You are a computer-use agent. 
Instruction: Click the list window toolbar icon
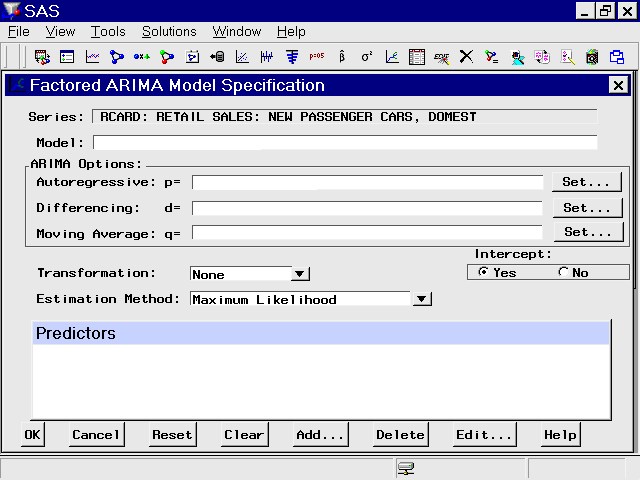pyautogui.click(x=67, y=57)
